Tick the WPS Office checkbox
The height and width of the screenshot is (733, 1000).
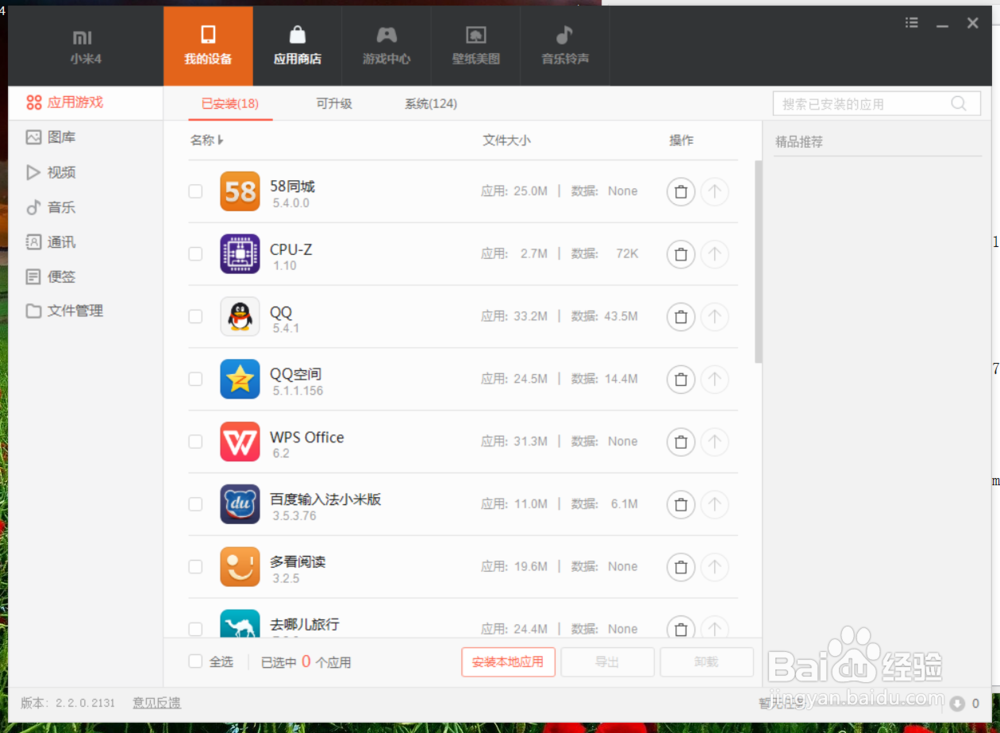pyautogui.click(x=196, y=441)
